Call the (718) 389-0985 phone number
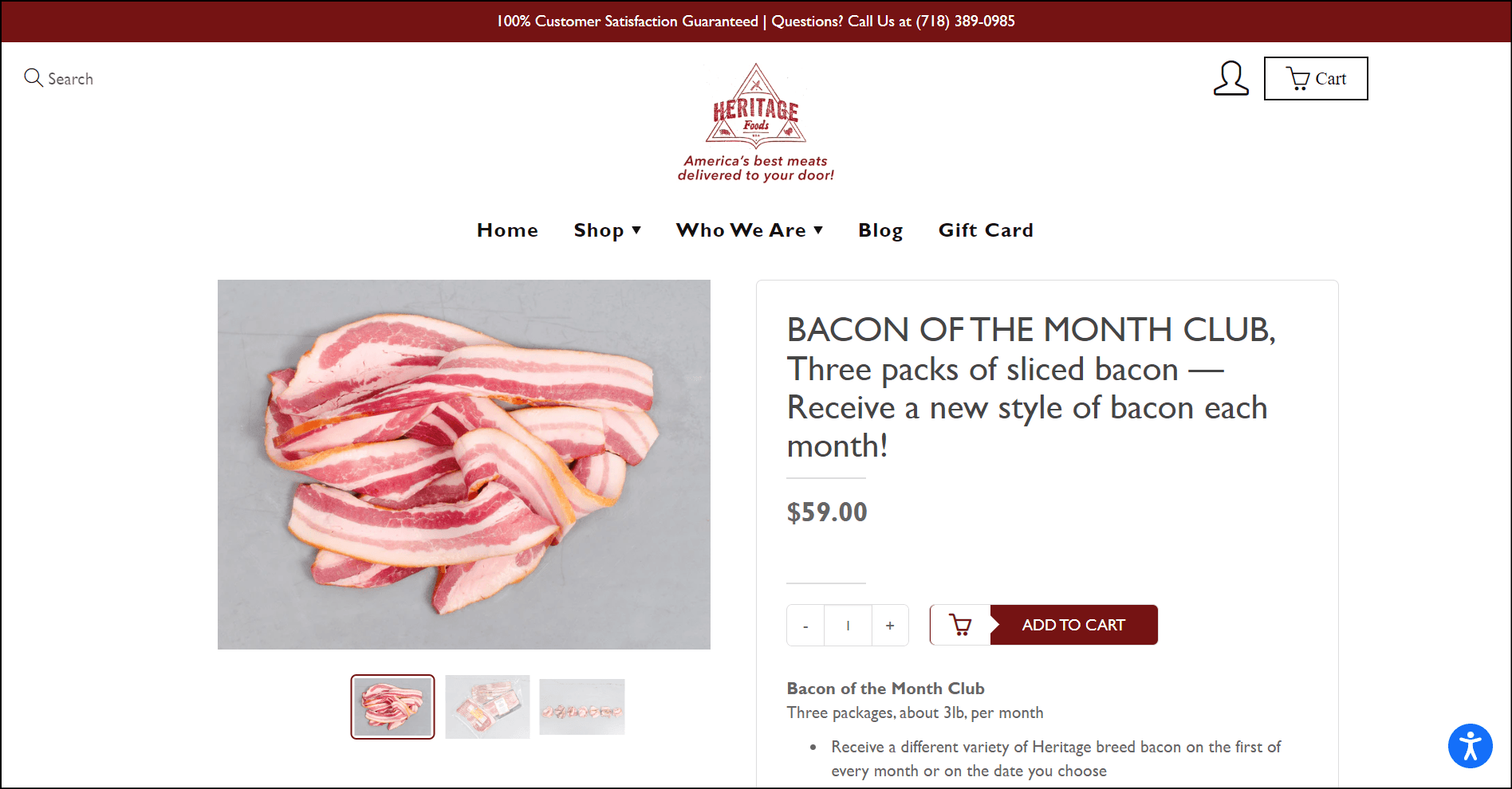The image size is (1512, 789). coord(966,22)
